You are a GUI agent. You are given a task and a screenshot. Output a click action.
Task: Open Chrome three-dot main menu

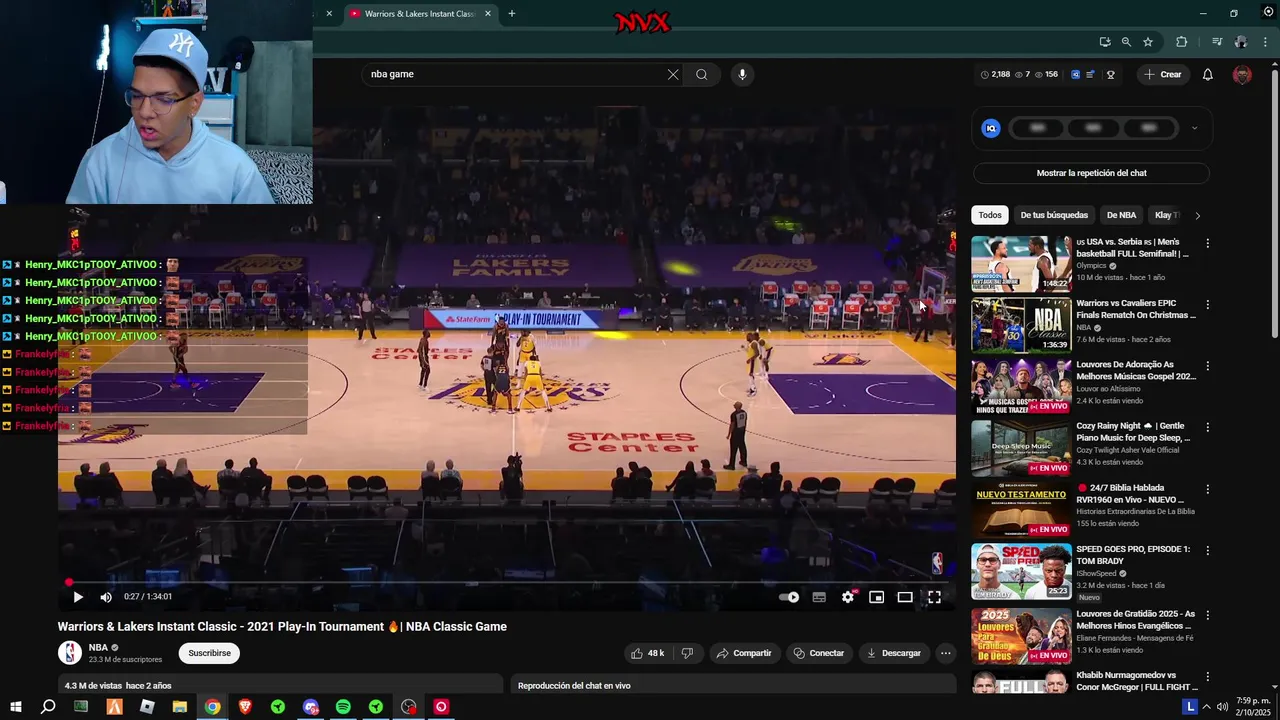(1267, 42)
